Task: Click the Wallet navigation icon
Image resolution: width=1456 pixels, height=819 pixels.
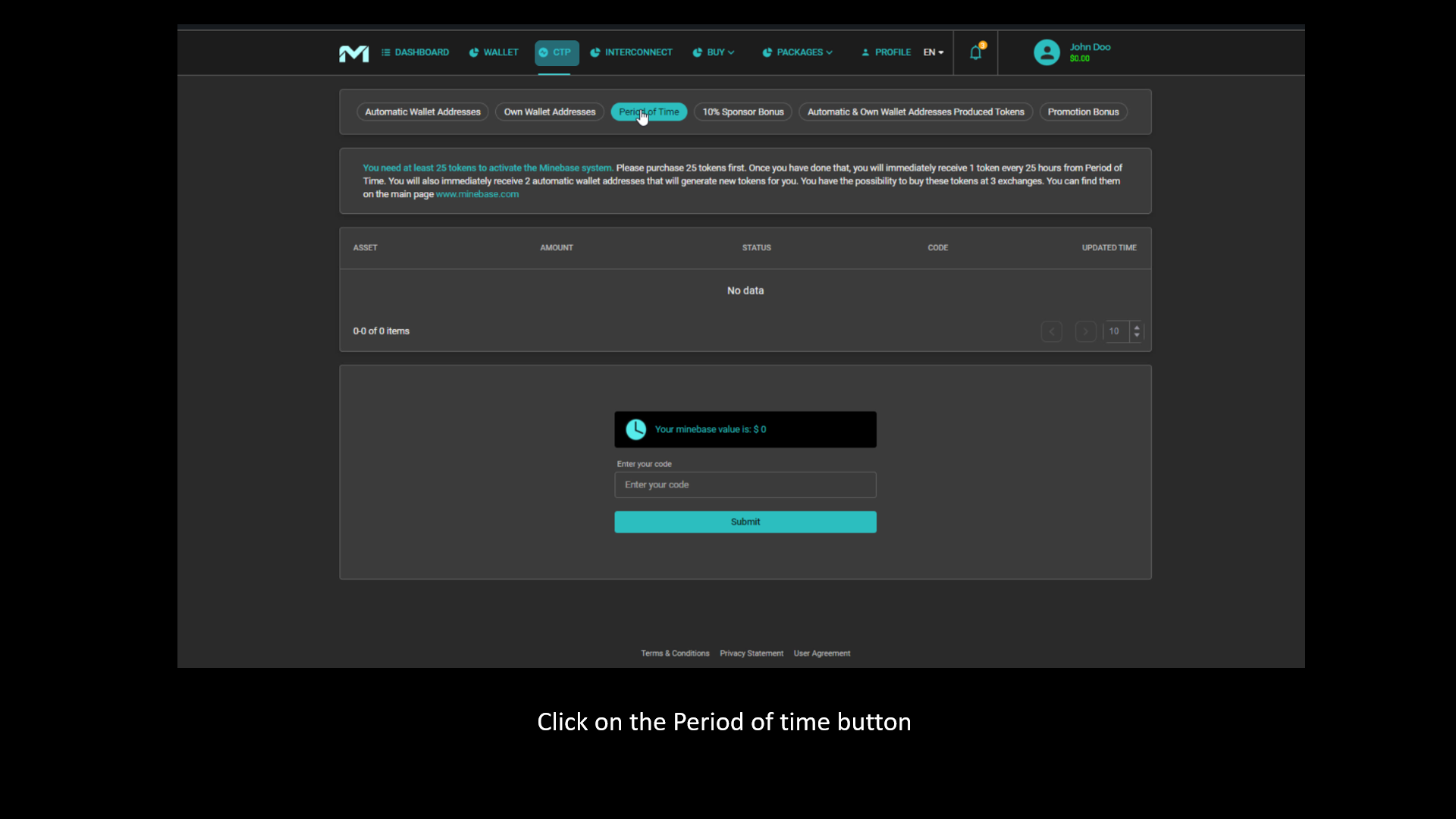Action: [474, 52]
